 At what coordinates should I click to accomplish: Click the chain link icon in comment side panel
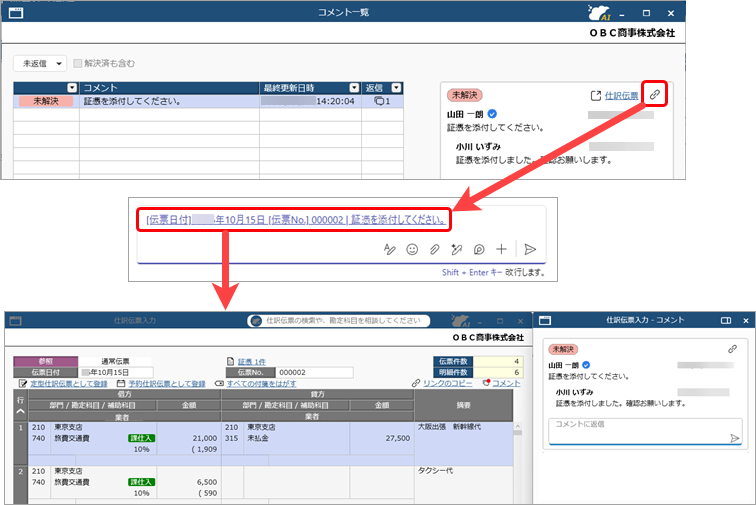(732, 349)
